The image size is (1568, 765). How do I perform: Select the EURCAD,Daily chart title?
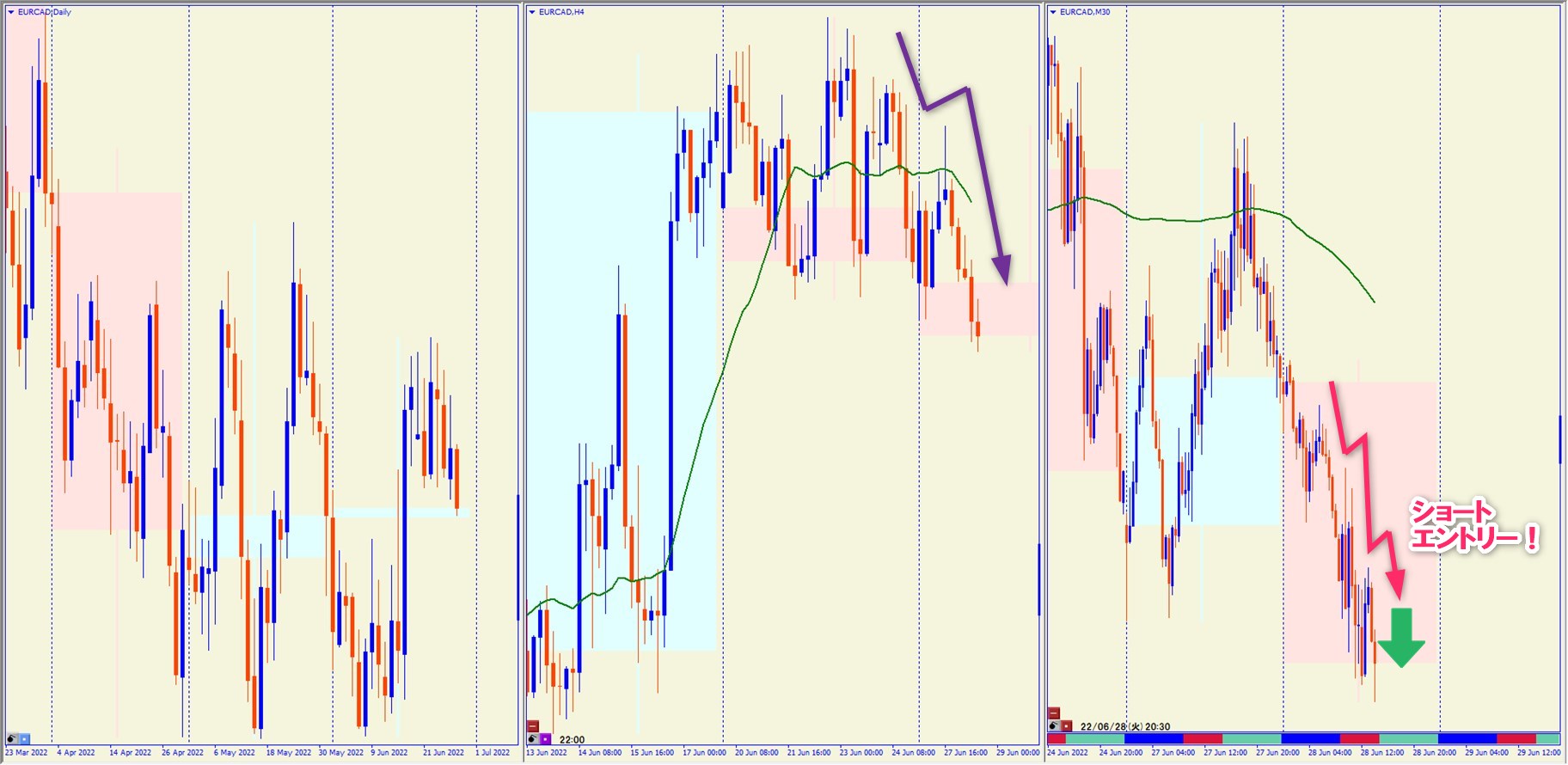point(45,12)
